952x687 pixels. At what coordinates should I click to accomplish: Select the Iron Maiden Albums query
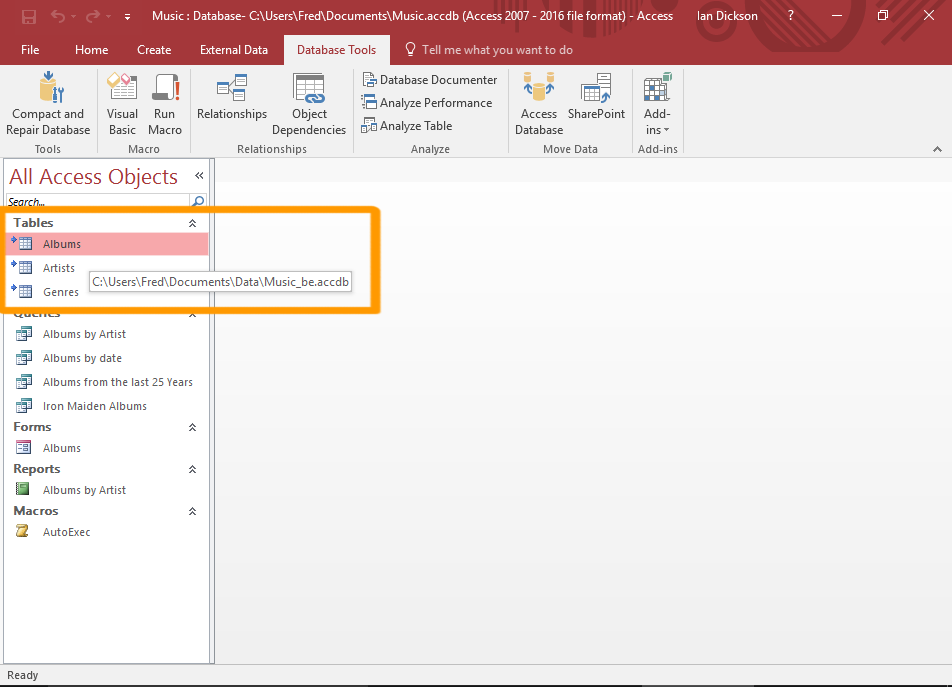[107, 406]
